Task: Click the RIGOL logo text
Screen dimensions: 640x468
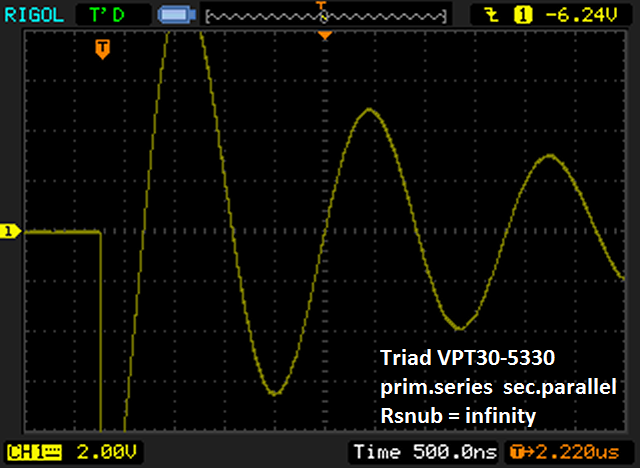Action: [x=34, y=15]
